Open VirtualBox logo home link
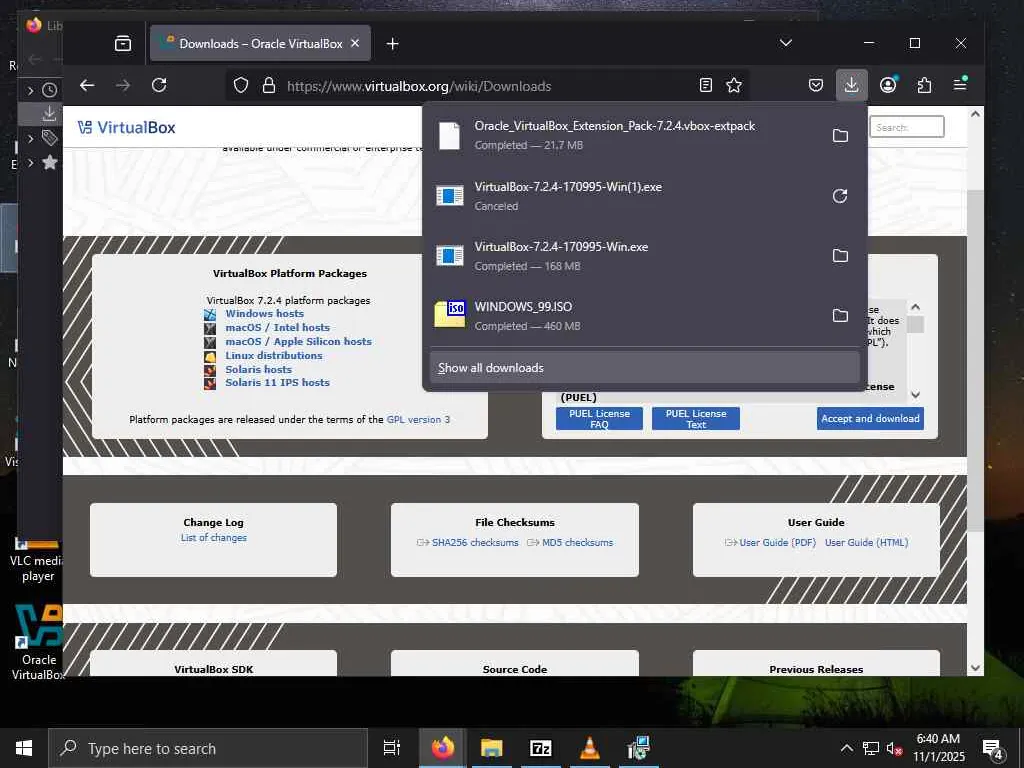 click(x=127, y=127)
